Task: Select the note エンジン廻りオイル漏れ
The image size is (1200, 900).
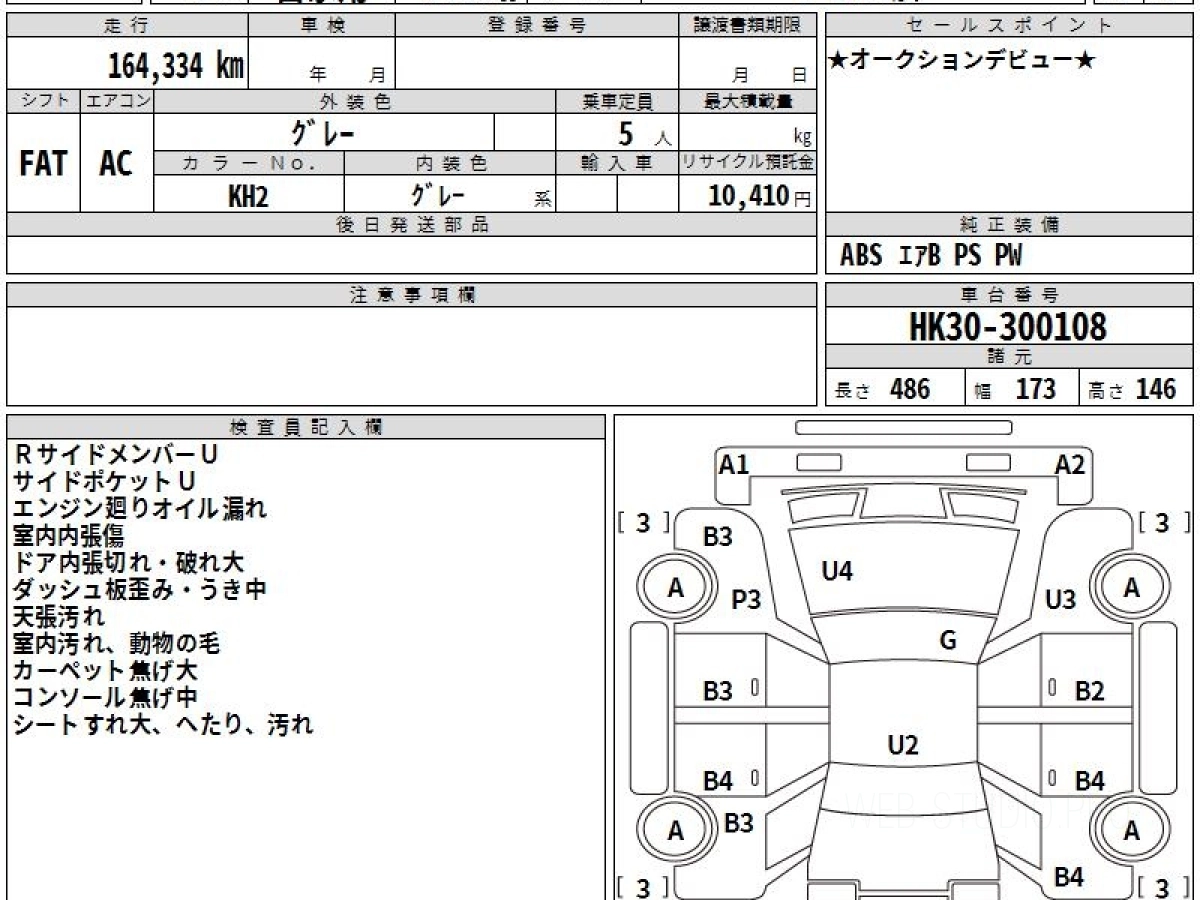Action: tap(140, 508)
